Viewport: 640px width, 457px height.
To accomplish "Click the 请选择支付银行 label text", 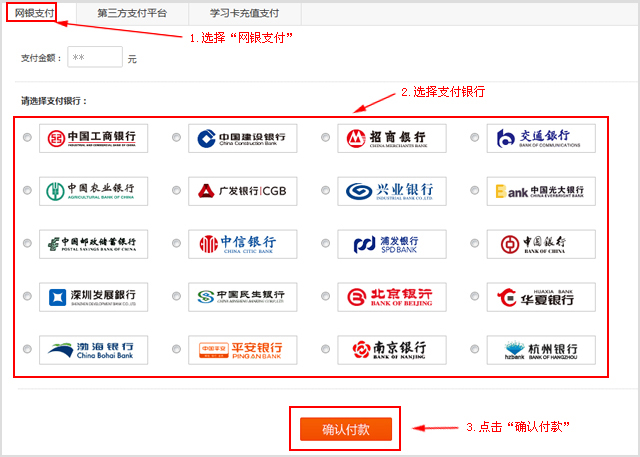I will tap(54, 101).
